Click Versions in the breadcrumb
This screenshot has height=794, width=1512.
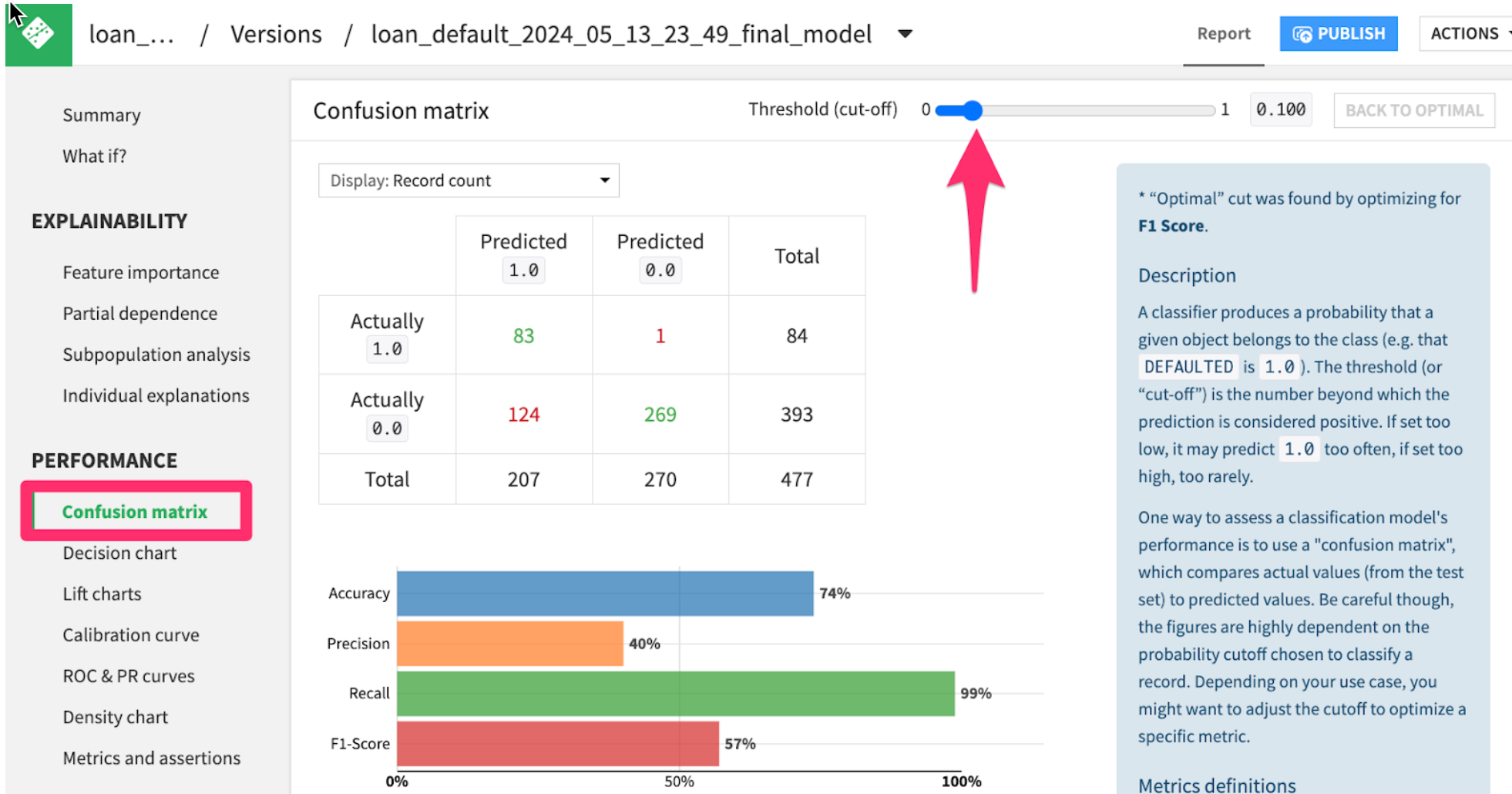point(276,34)
